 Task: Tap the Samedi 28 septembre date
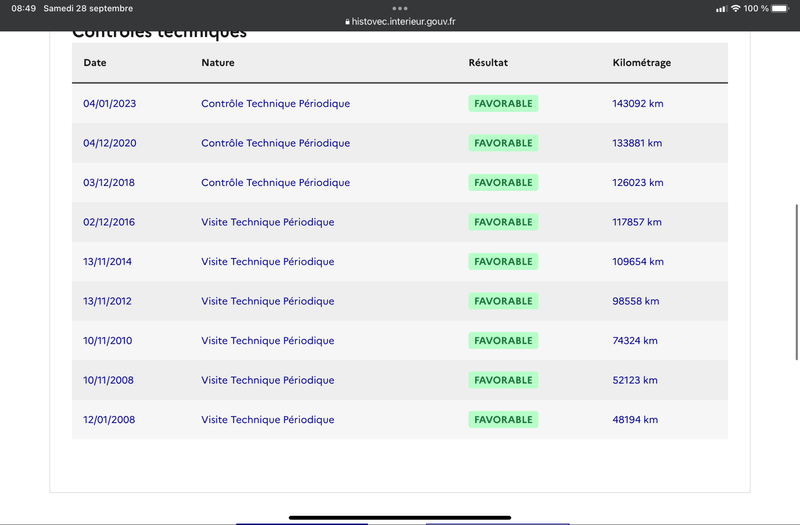tap(88, 8)
